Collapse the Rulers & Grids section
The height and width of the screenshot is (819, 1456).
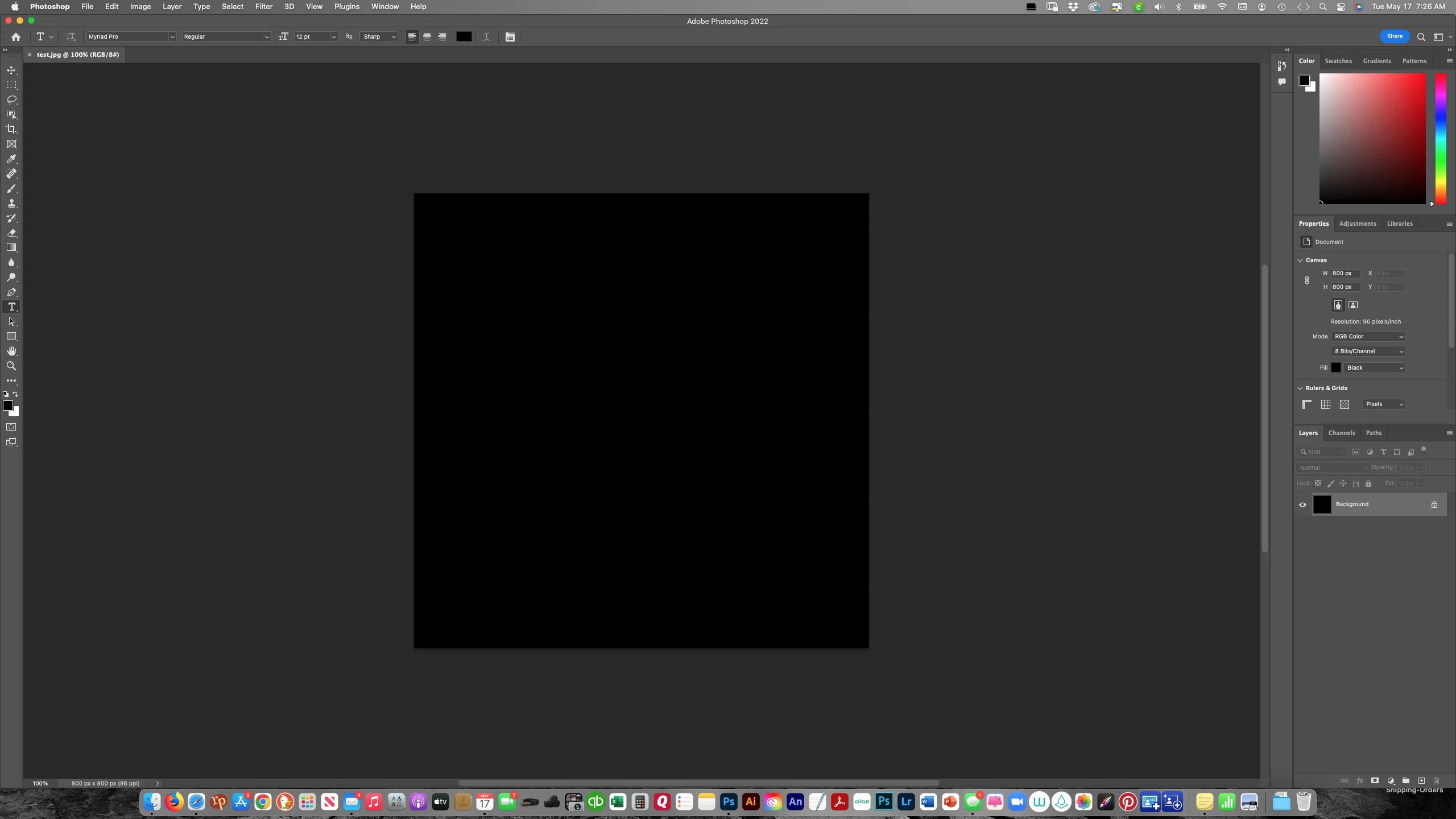1300,388
